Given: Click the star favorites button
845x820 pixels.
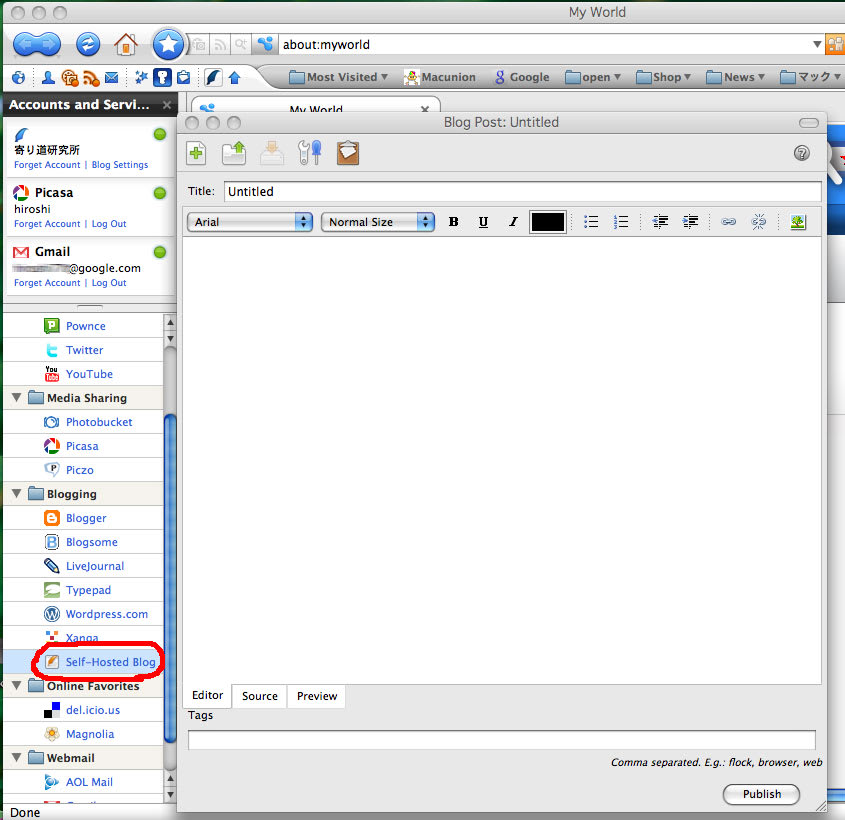Looking at the screenshot, I should pos(168,44).
